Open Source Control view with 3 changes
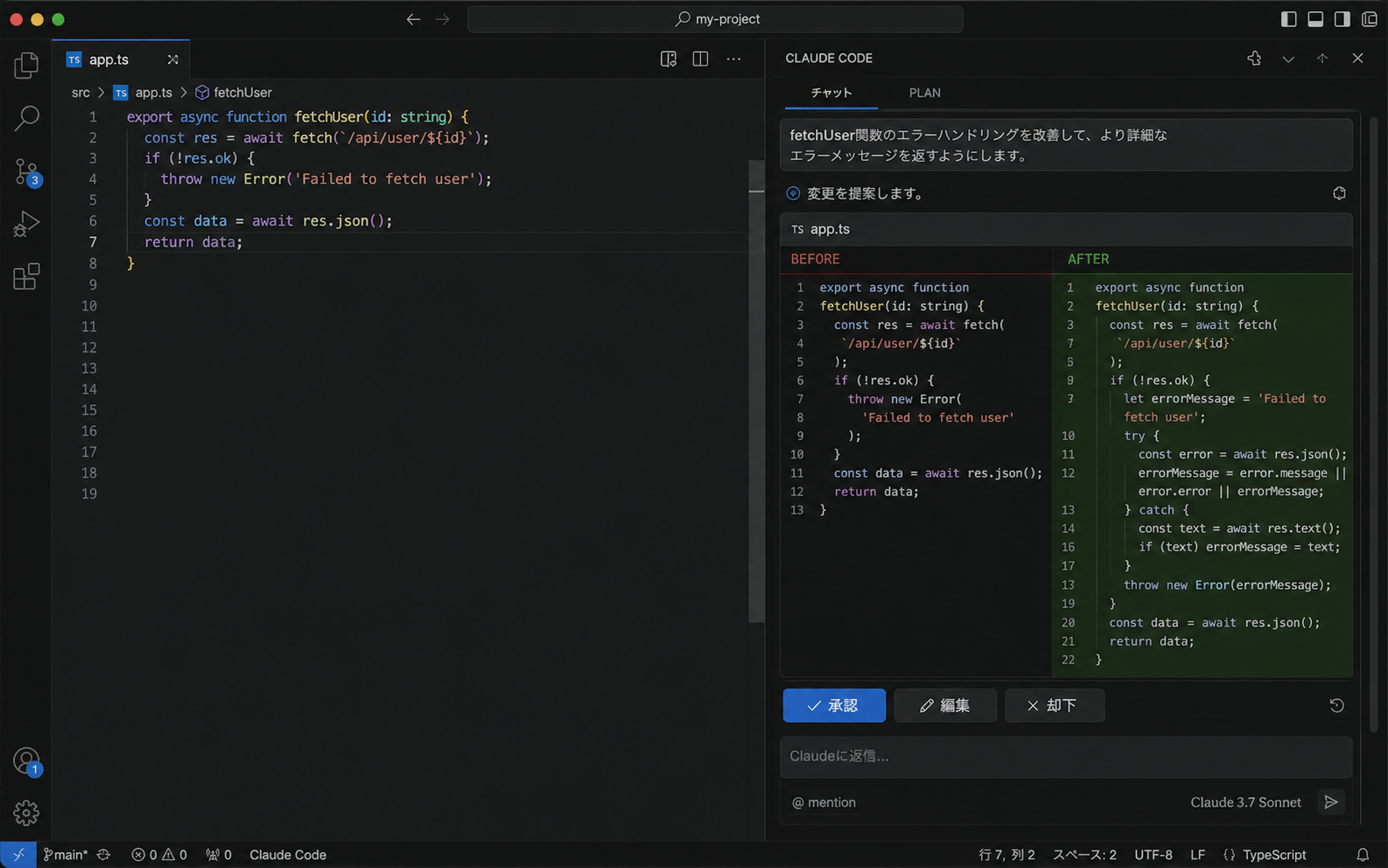This screenshot has width=1388, height=868. (x=26, y=171)
